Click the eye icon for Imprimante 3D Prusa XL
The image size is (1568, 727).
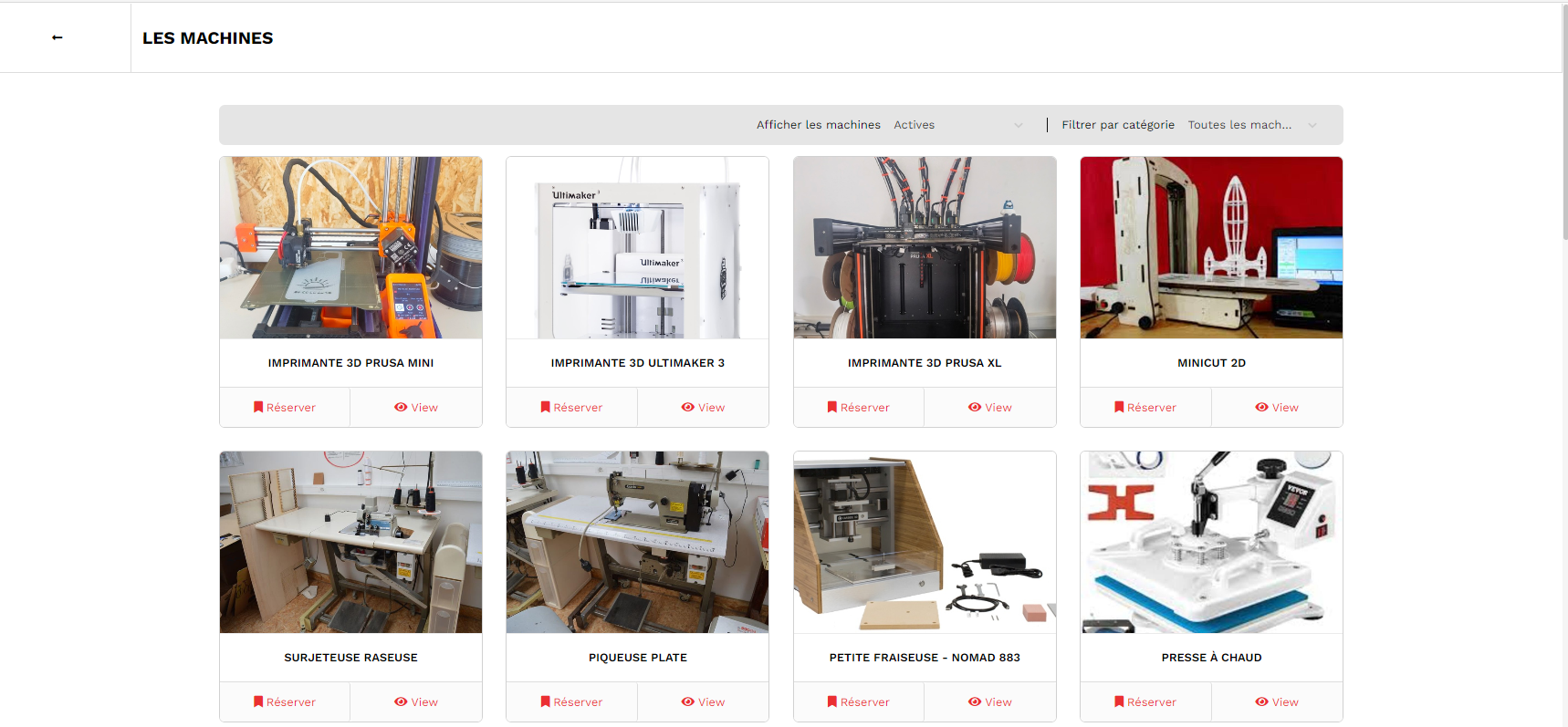pos(975,407)
